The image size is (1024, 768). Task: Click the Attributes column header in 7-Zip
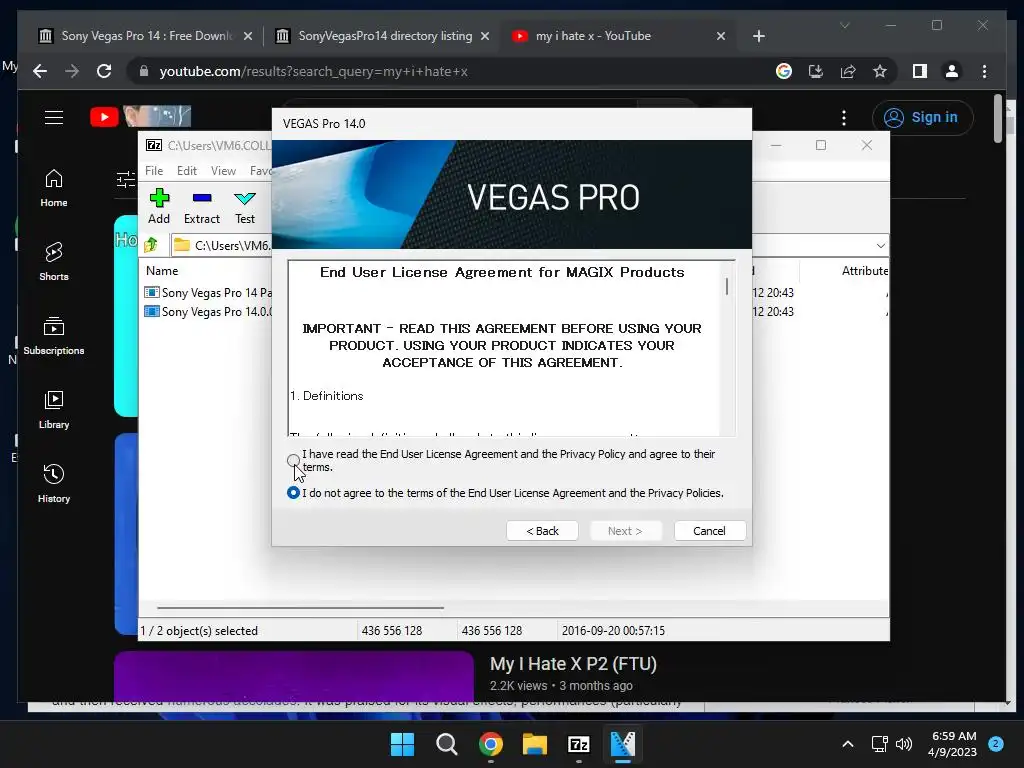coord(865,270)
